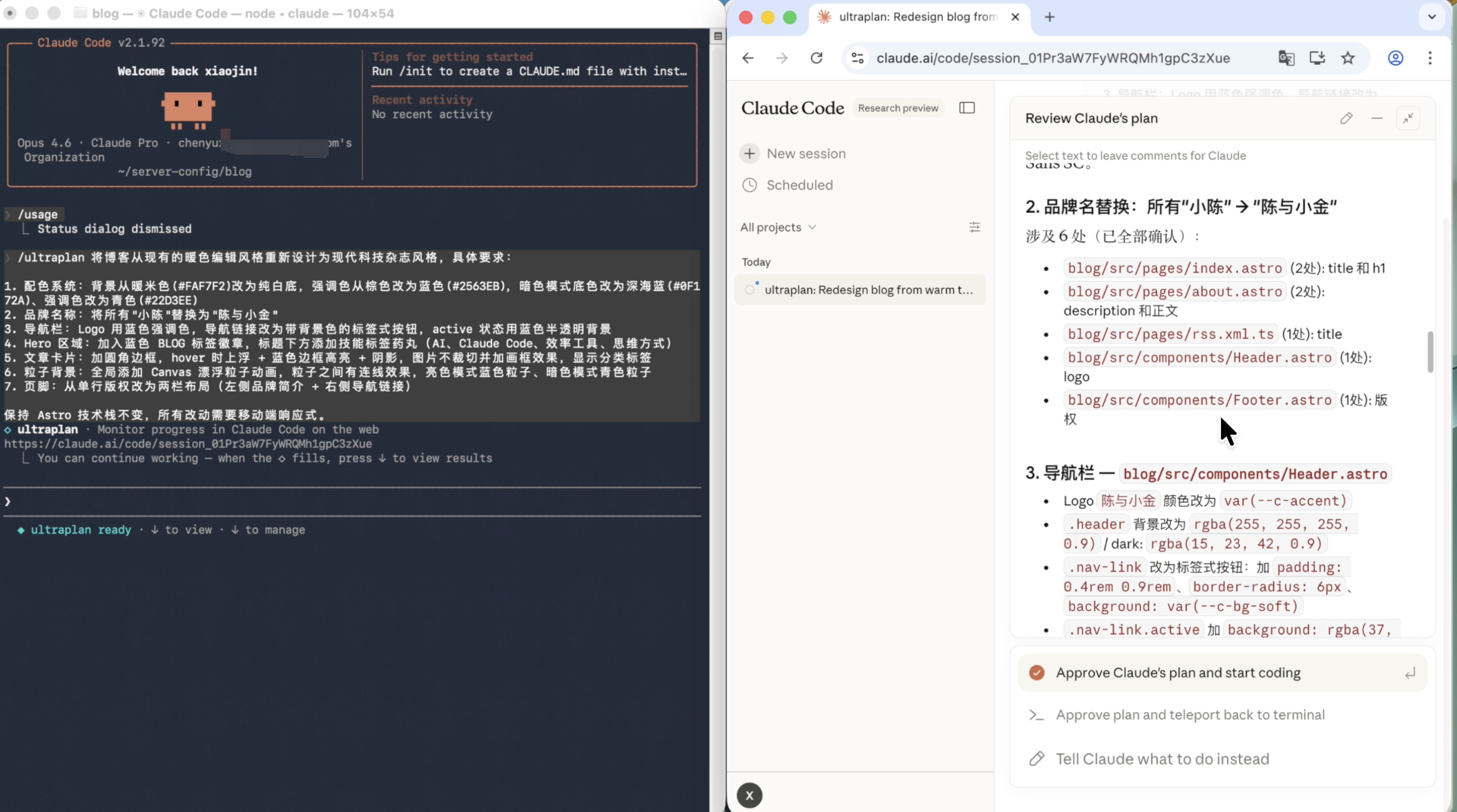1457x812 pixels.
Task: Open the tab search dropdown chevron
Action: tap(1432, 17)
